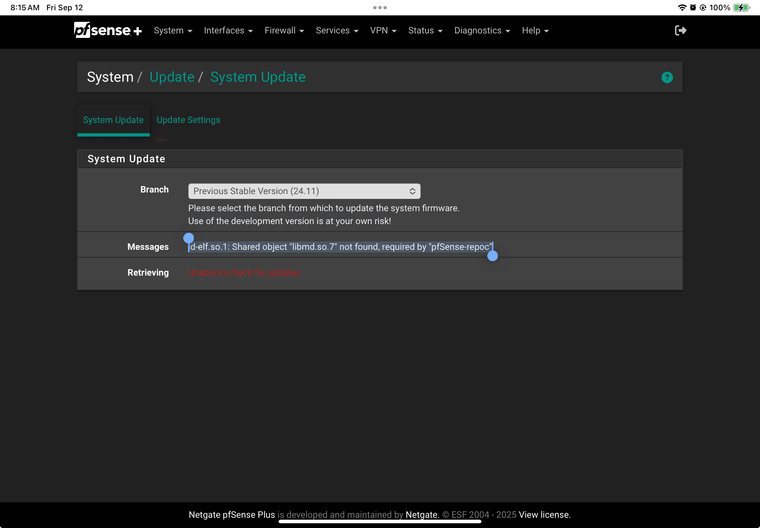Tap the home indicator bar at bottom
760x528 pixels.
pyautogui.click(x=380, y=522)
